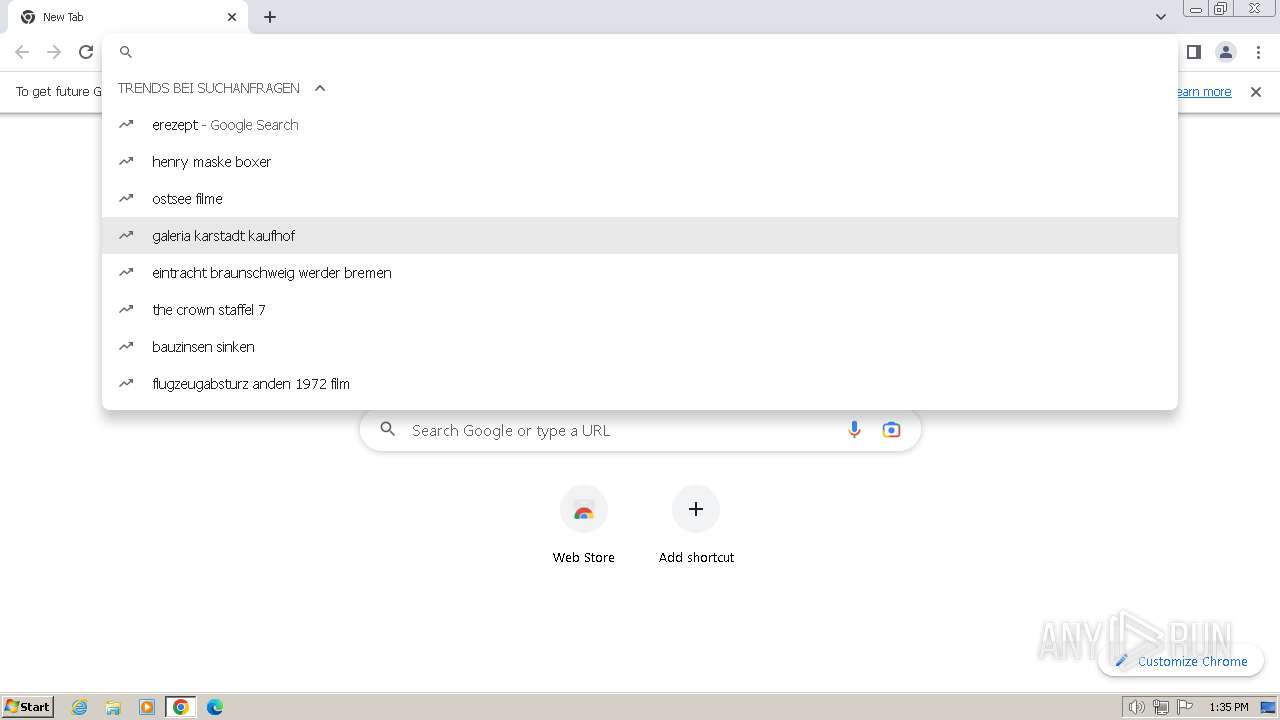This screenshot has width=1280, height=720.
Task: Launch Internet Explorer from the taskbar
Action: (80, 707)
